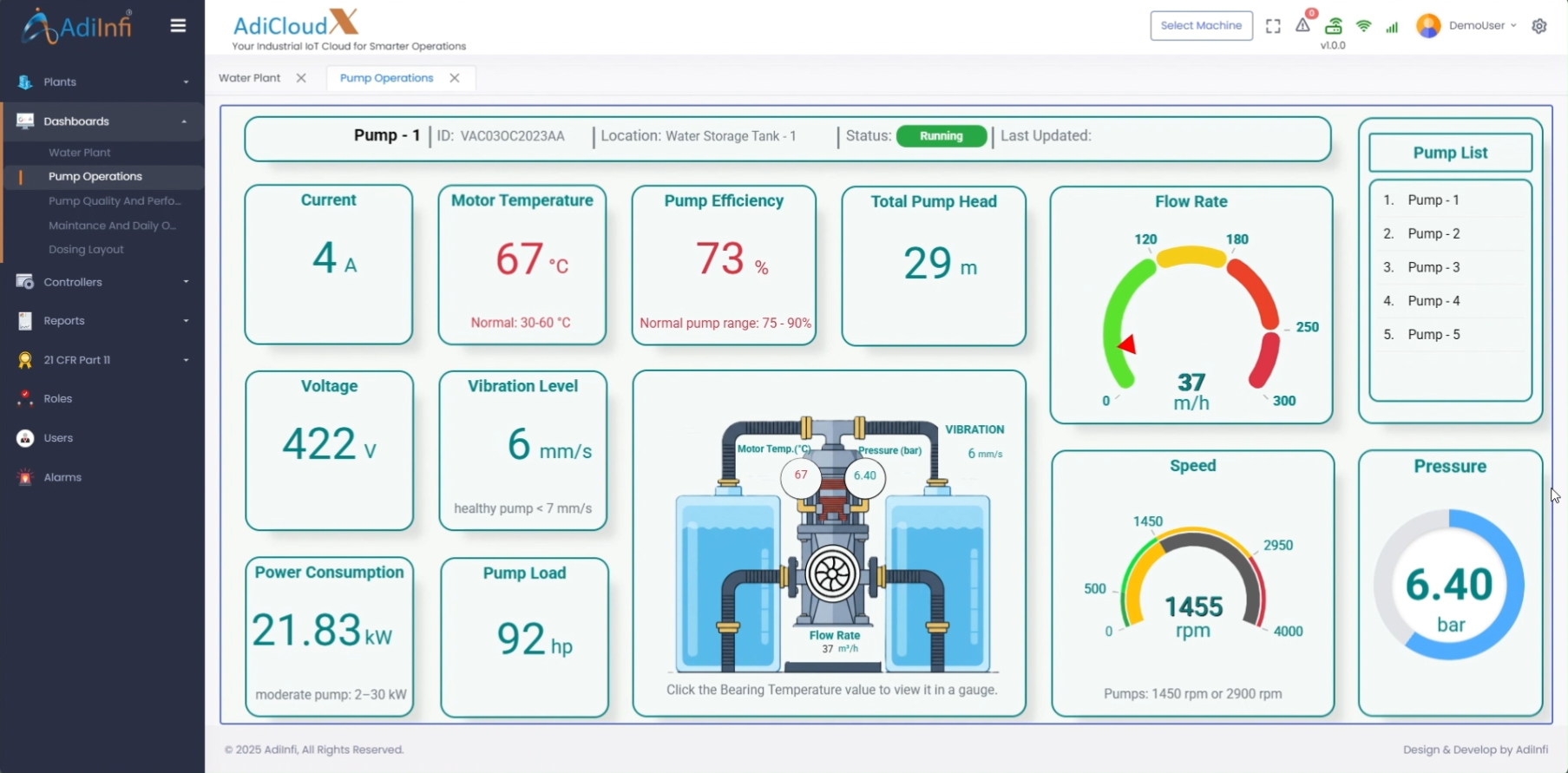
Task: Click the Wi-Fi status icon
Action: pyautogui.click(x=1363, y=26)
